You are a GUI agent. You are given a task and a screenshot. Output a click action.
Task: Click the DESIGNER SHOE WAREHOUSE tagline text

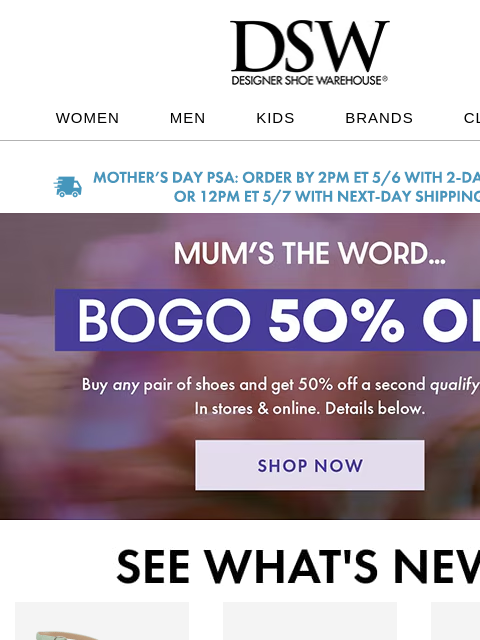[309, 80]
